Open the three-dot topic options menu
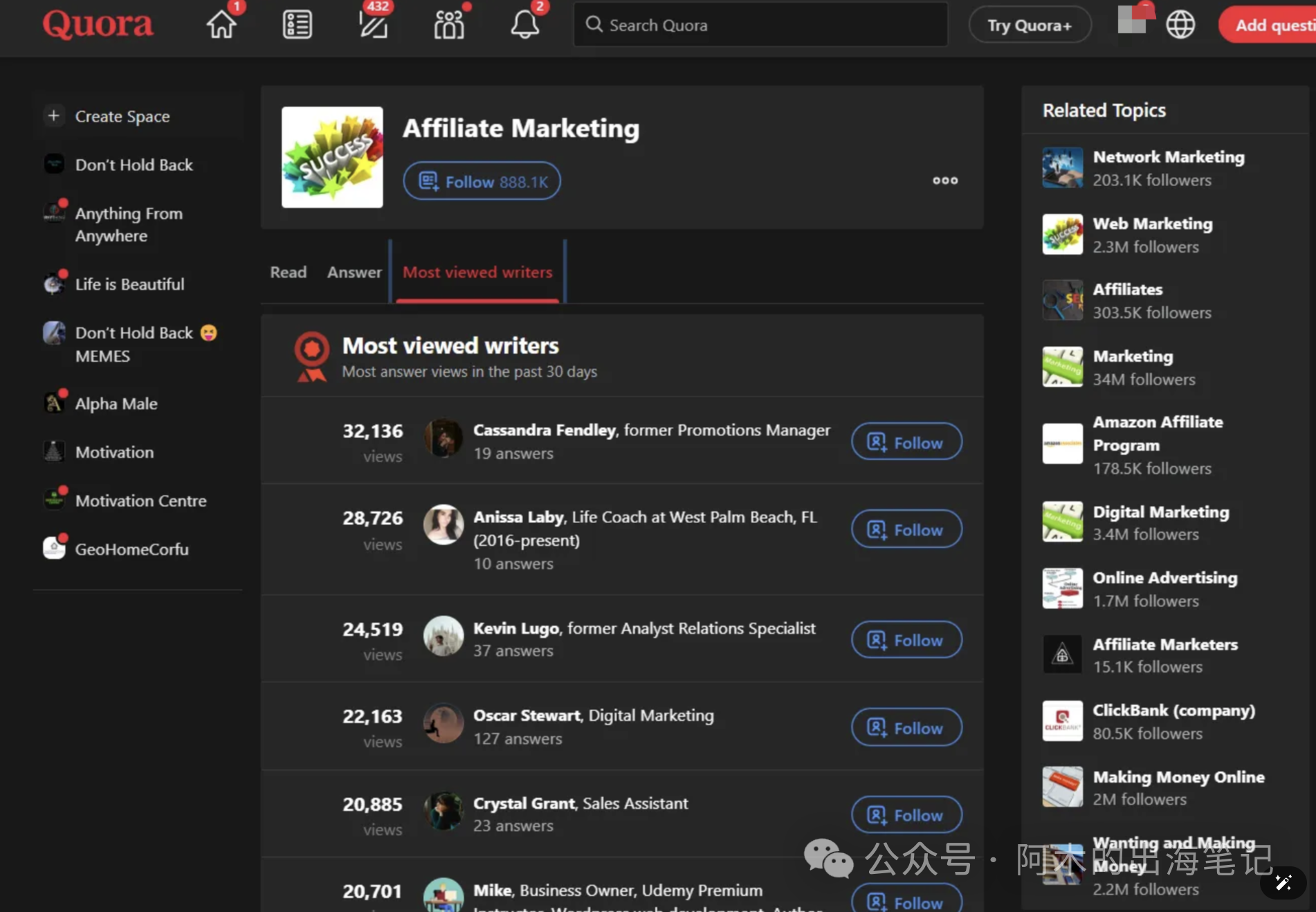This screenshot has width=1316, height=912. [x=945, y=181]
